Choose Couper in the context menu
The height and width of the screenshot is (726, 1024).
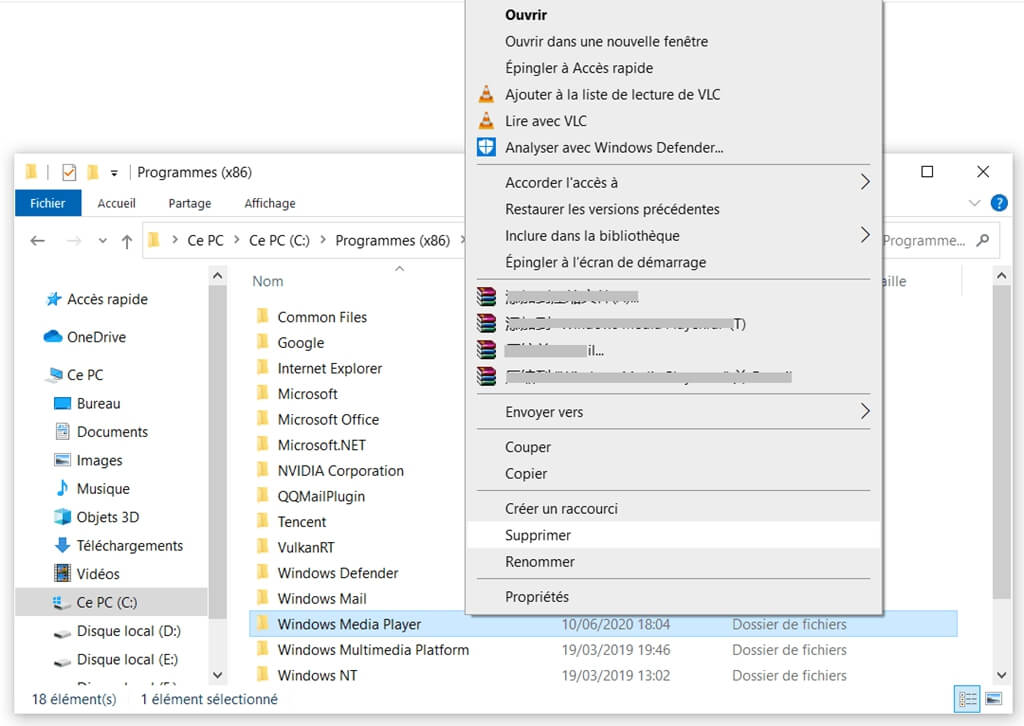tap(673, 447)
